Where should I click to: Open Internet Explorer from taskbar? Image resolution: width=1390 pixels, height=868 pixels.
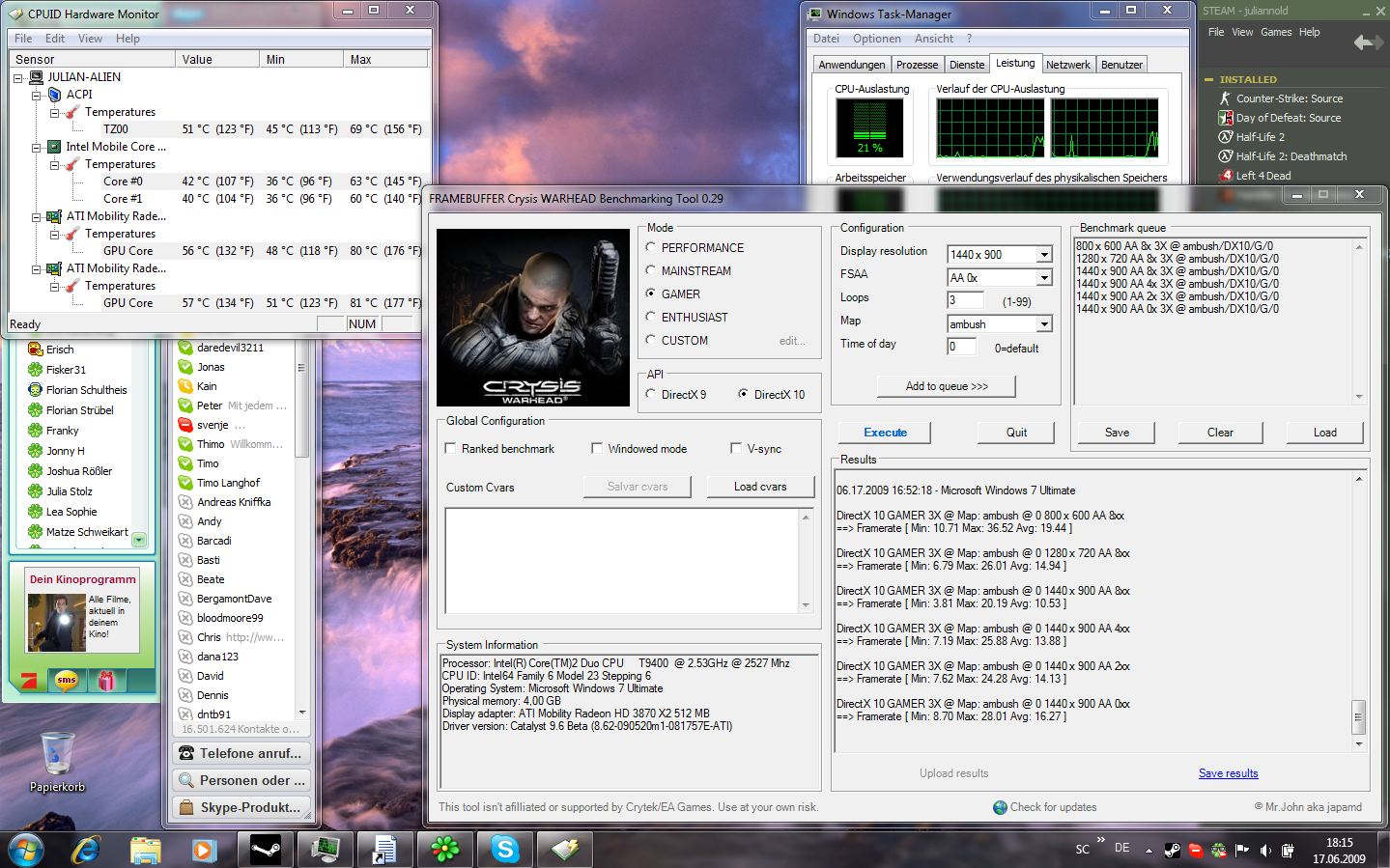pos(86,850)
